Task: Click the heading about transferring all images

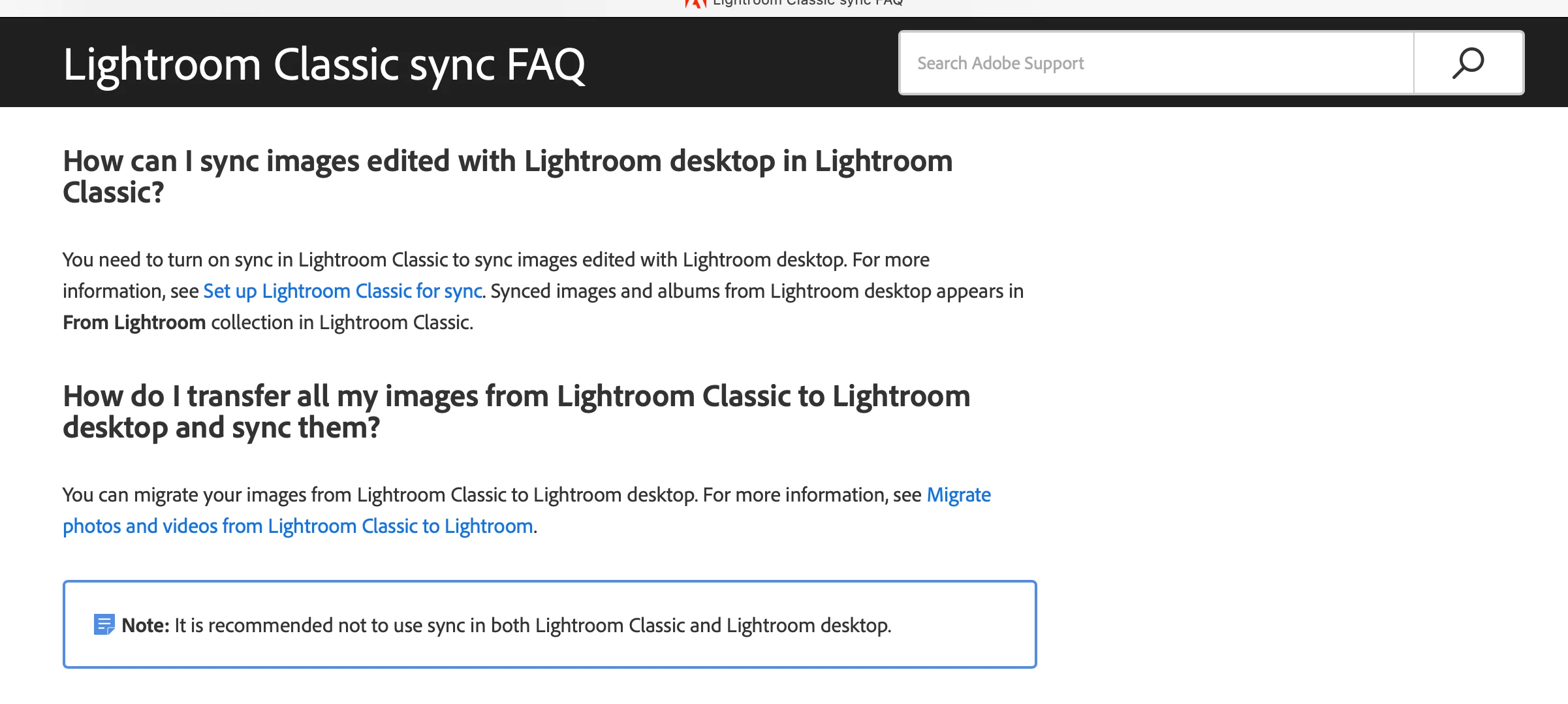Action: pyautogui.click(x=516, y=411)
